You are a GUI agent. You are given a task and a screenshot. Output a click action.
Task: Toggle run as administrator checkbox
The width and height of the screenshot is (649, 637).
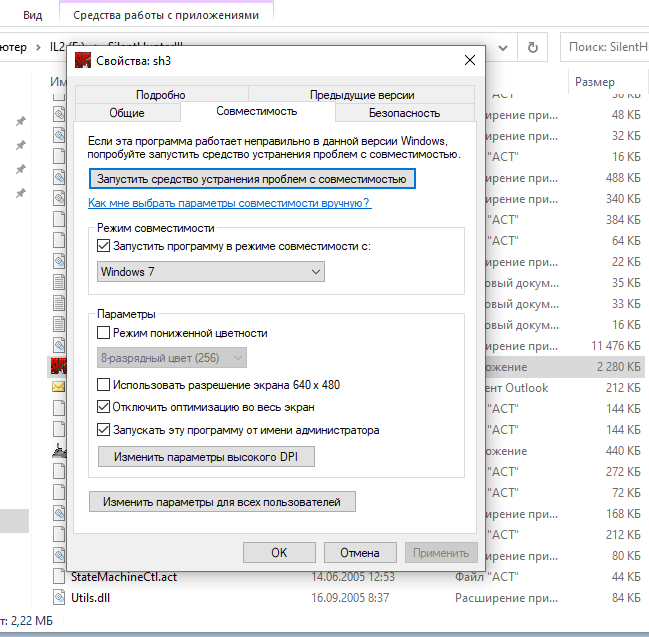click(103, 430)
